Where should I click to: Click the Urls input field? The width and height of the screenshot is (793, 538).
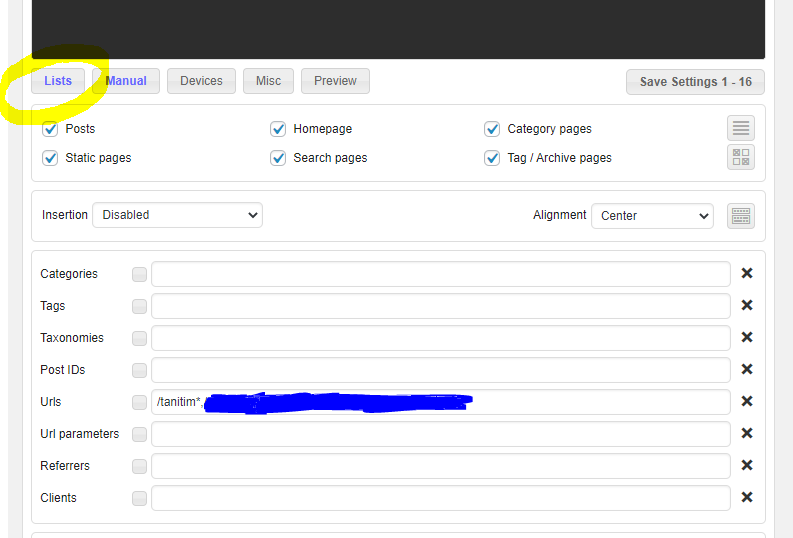coord(440,402)
